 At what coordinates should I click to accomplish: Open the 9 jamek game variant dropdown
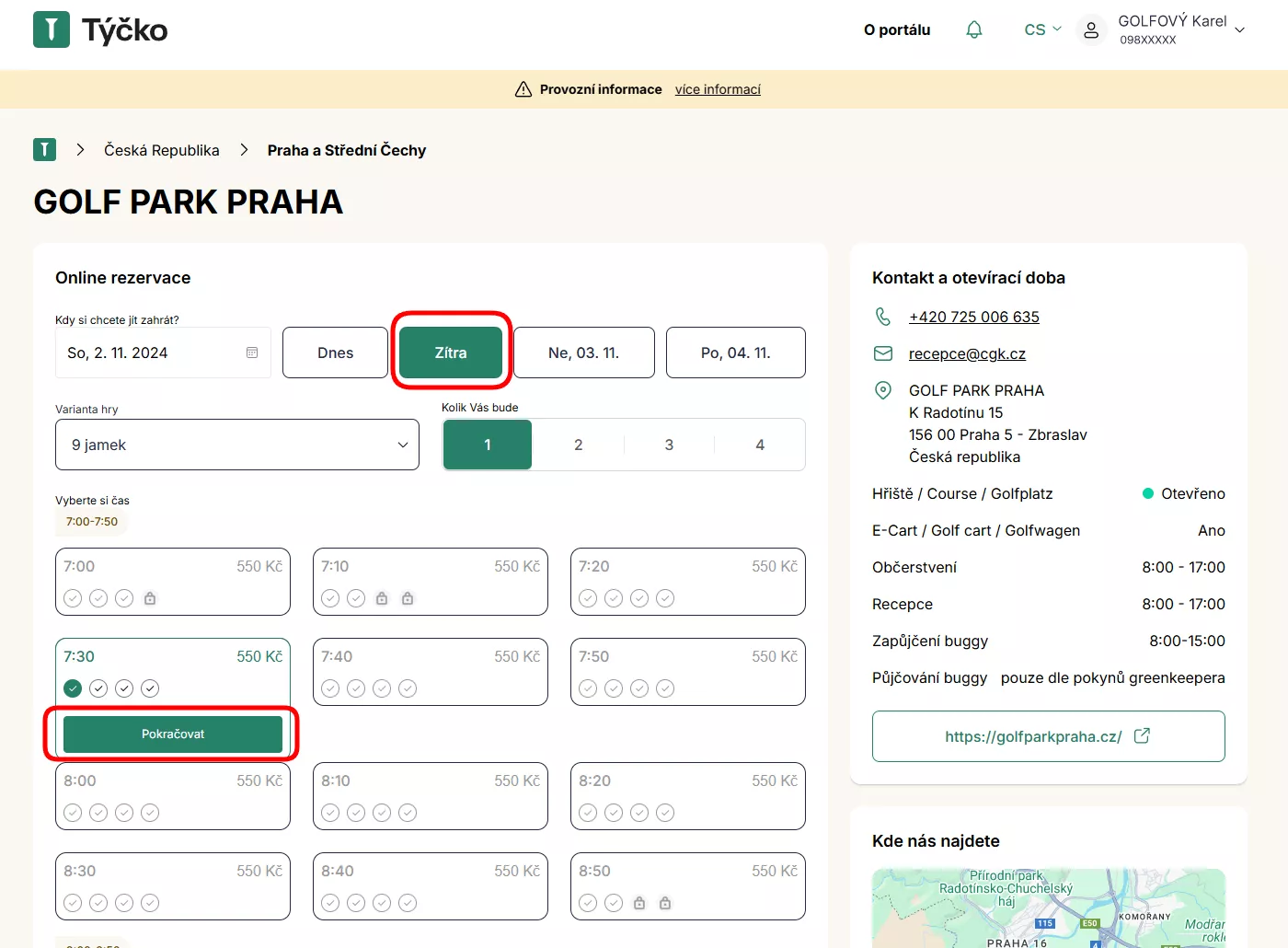click(x=237, y=445)
